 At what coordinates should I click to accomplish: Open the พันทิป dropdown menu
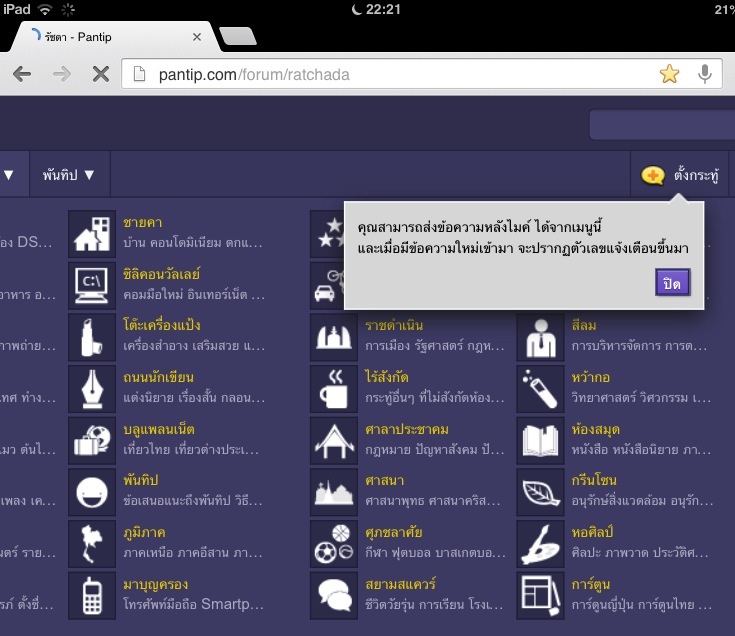[x=68, y=174]
